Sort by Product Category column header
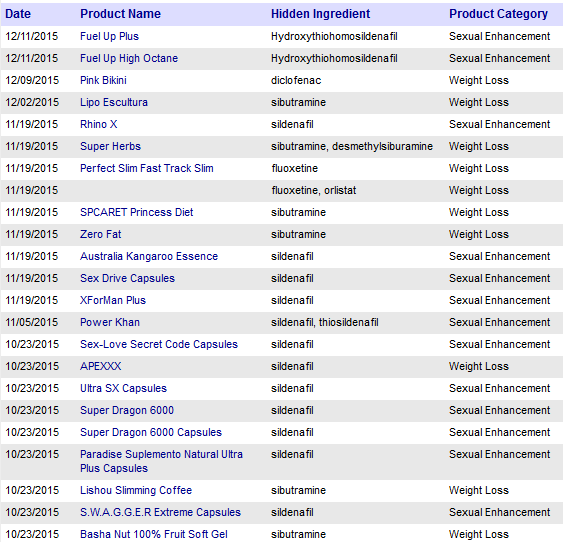The image size is (563, 542). [x=498, y=14]
